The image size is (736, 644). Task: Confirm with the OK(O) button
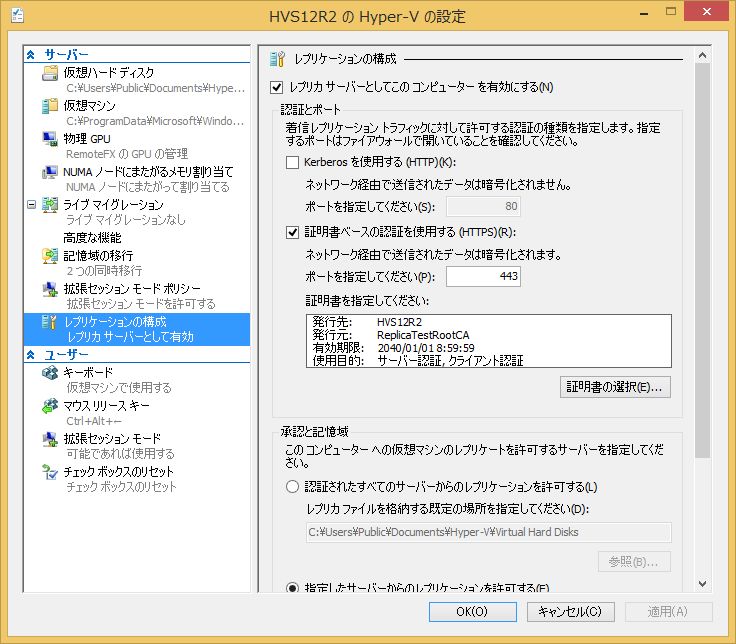click(472, 612)
